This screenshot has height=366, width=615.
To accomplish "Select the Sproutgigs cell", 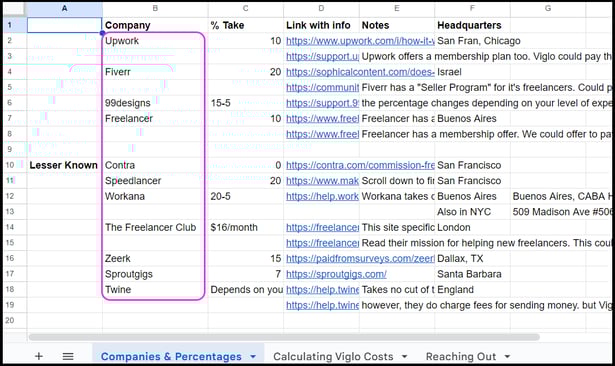I will pos(155,274).
